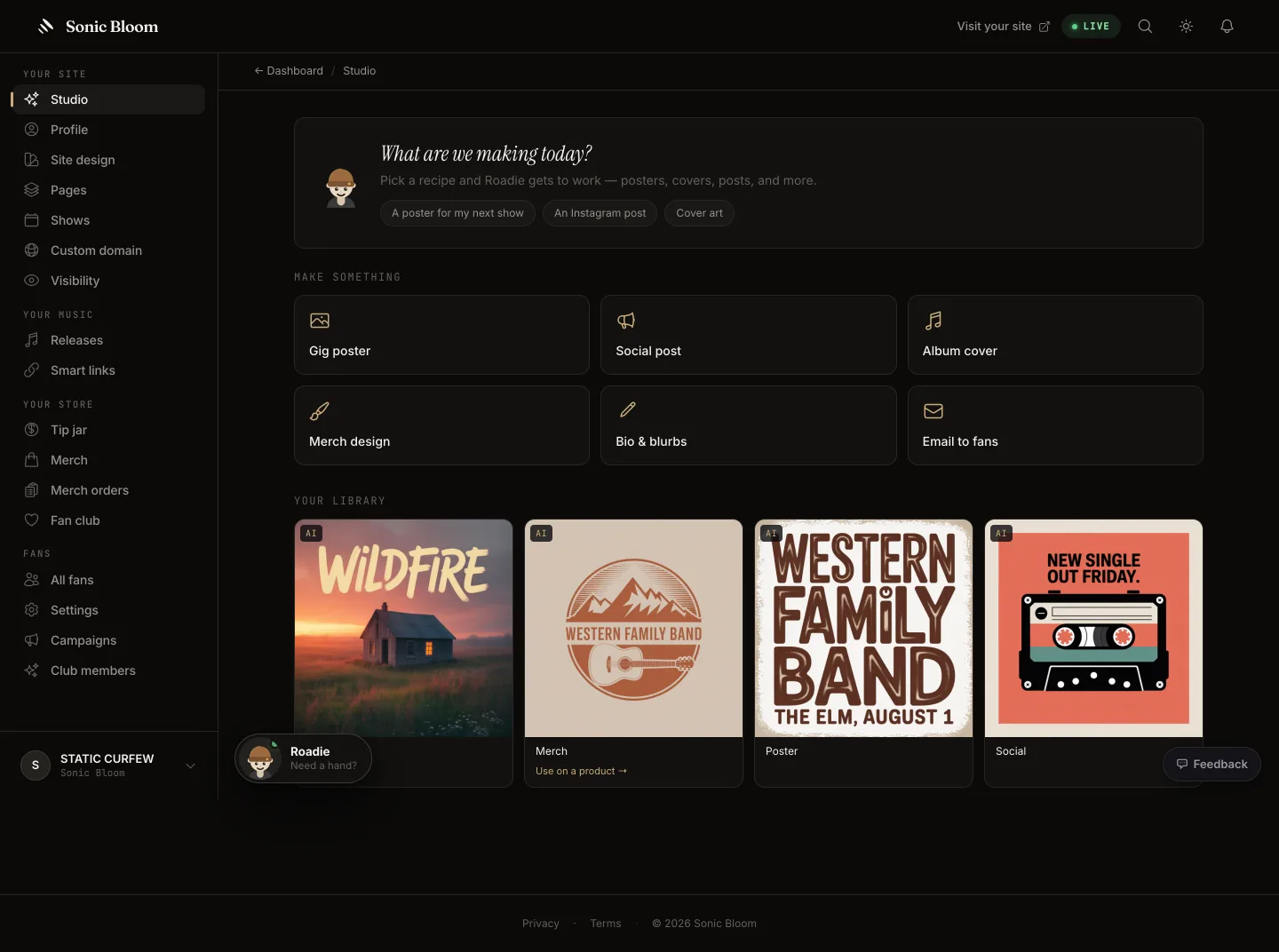Open Visit your site link
This screenshot has height=952, width=1279.
[x=1003, y=27]
